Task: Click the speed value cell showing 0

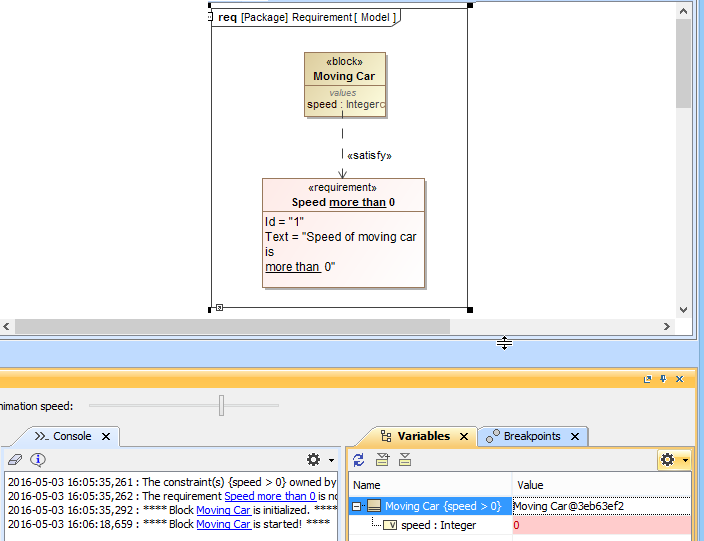Action: 600,525
